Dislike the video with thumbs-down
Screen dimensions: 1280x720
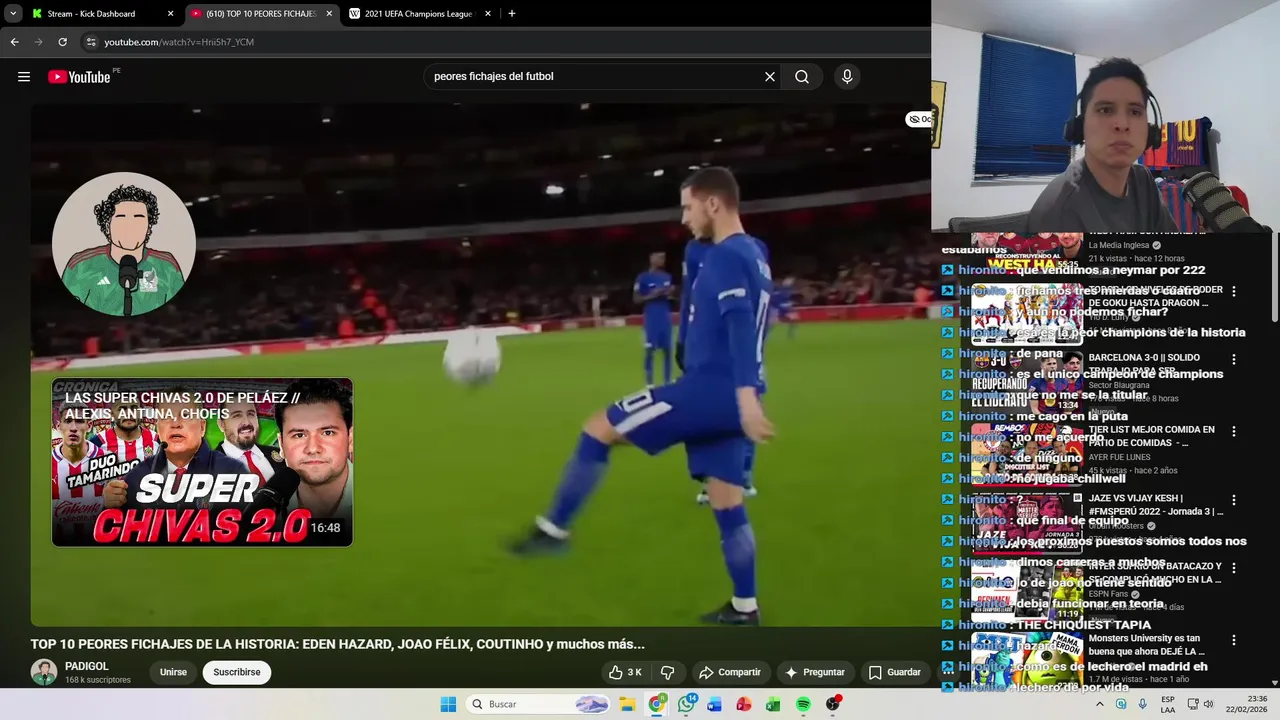pyautogui.click(x=668, y=672)
